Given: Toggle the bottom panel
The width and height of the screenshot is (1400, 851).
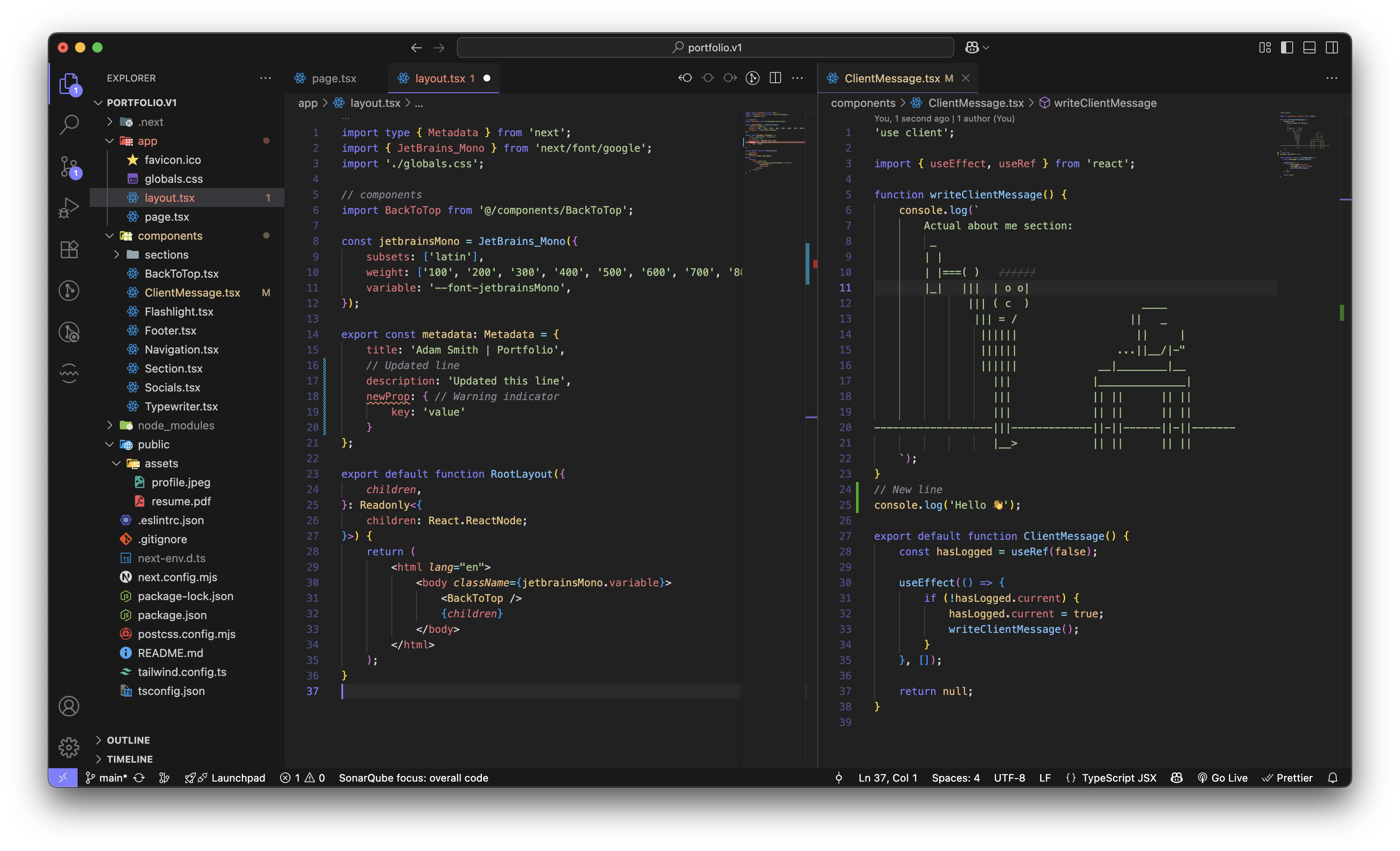Looking at the screenshot, I should [x=1309, y=48].
